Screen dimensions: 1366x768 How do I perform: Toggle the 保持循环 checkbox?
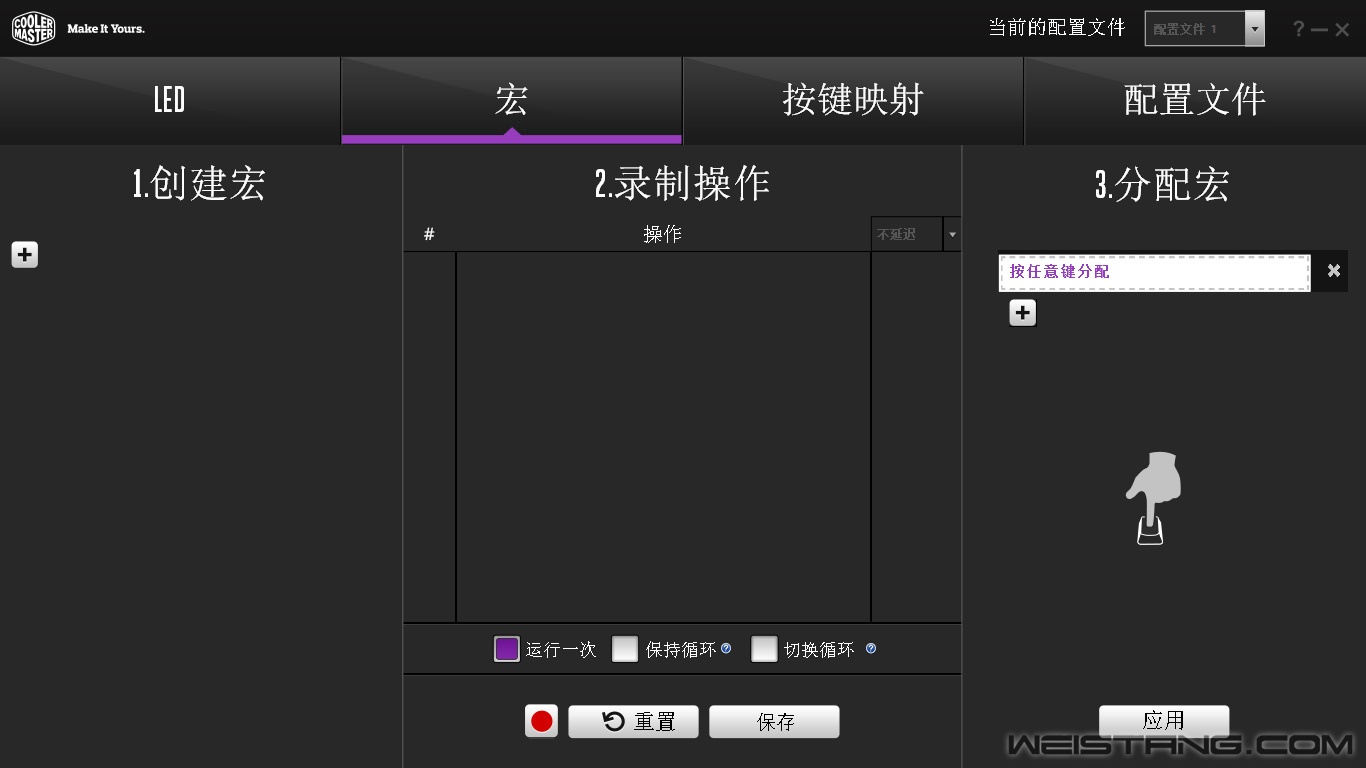coord(625,649)
